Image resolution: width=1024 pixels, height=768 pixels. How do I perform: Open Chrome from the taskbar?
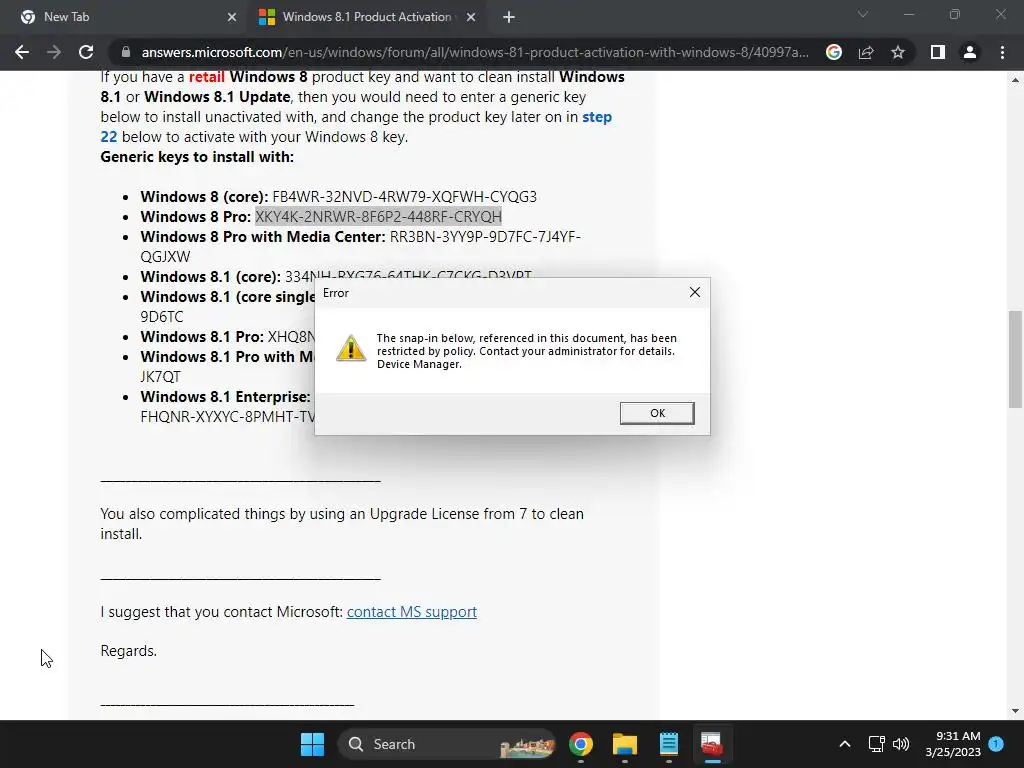click(581, 744)
